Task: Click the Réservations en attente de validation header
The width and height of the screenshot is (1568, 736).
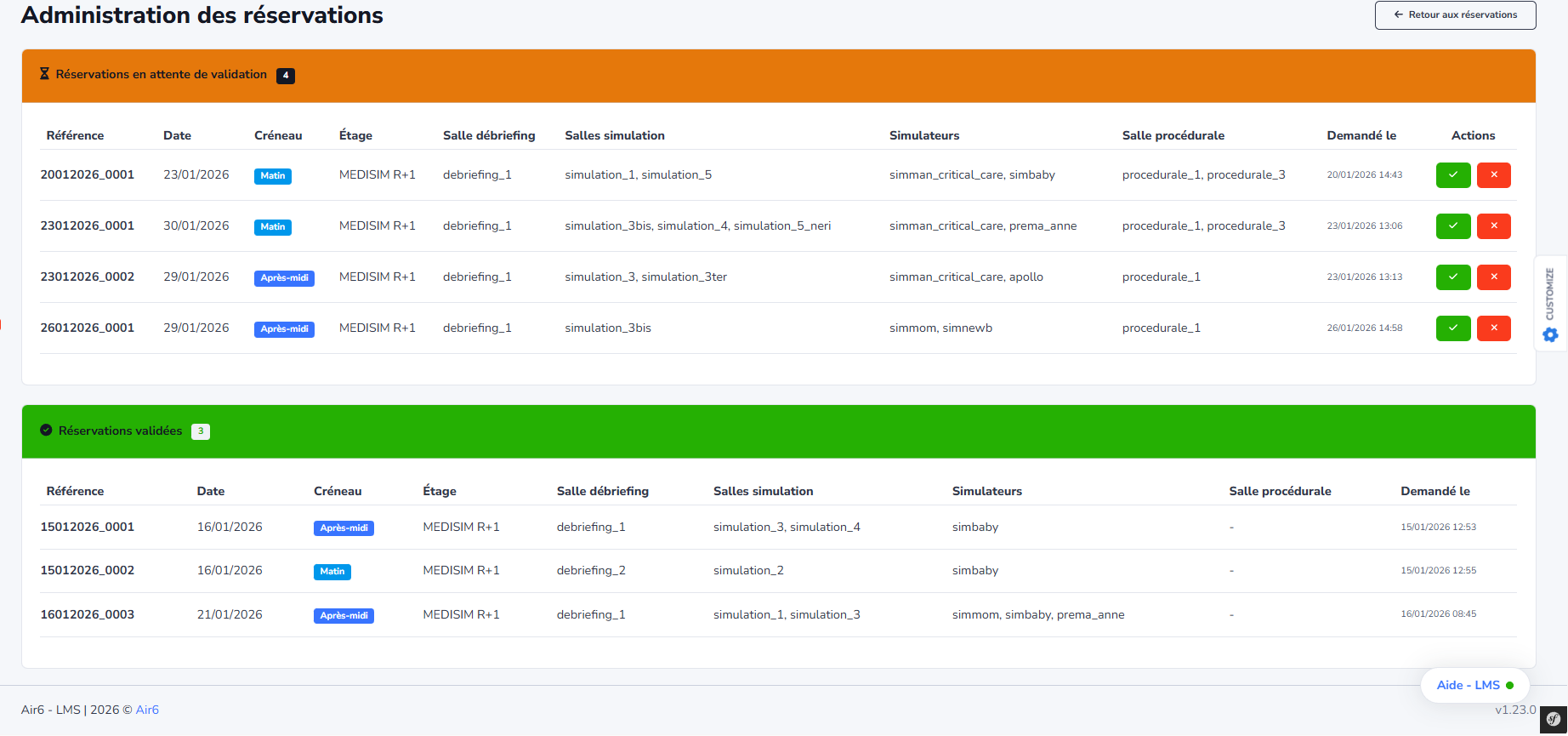Action: (161, 75)
